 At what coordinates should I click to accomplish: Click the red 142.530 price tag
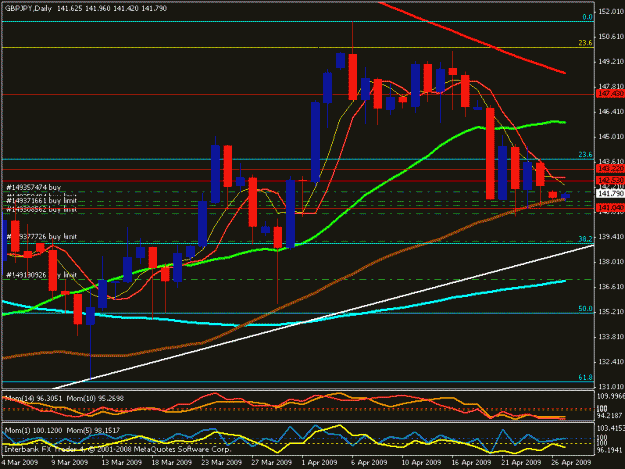click(x=610, y=181)
